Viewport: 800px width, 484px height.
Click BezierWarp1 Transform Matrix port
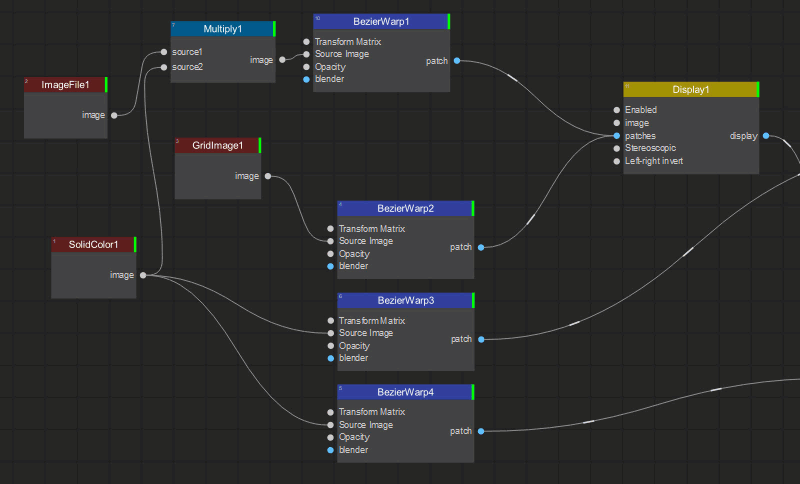coord(306,42)
